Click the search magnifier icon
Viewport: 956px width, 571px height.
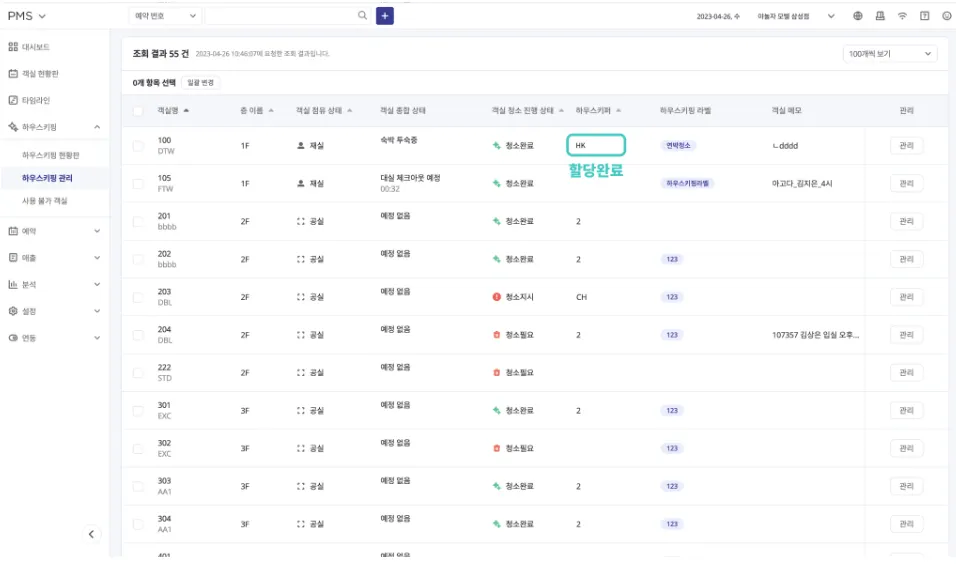(362, 15)
